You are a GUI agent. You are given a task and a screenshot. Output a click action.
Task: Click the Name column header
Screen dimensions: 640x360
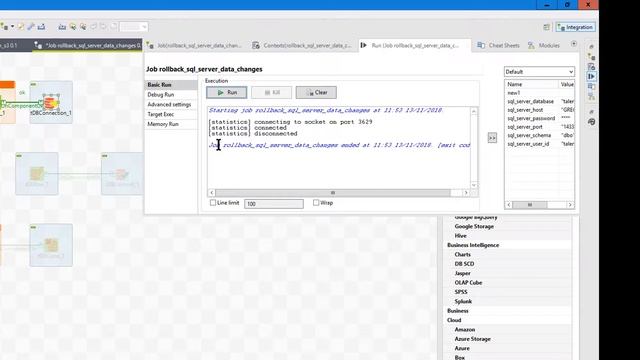(531, 84)
